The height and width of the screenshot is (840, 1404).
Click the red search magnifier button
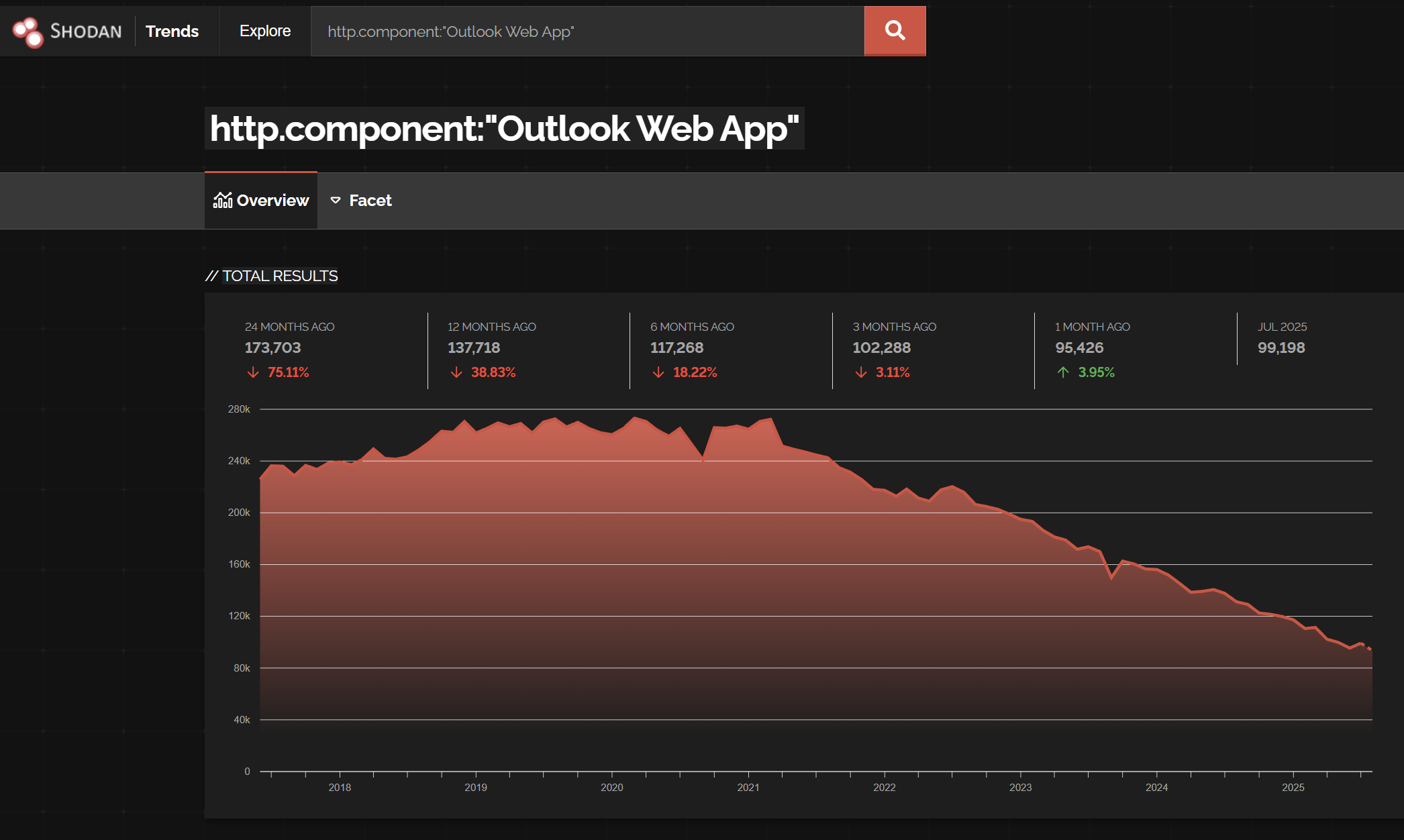895,31
